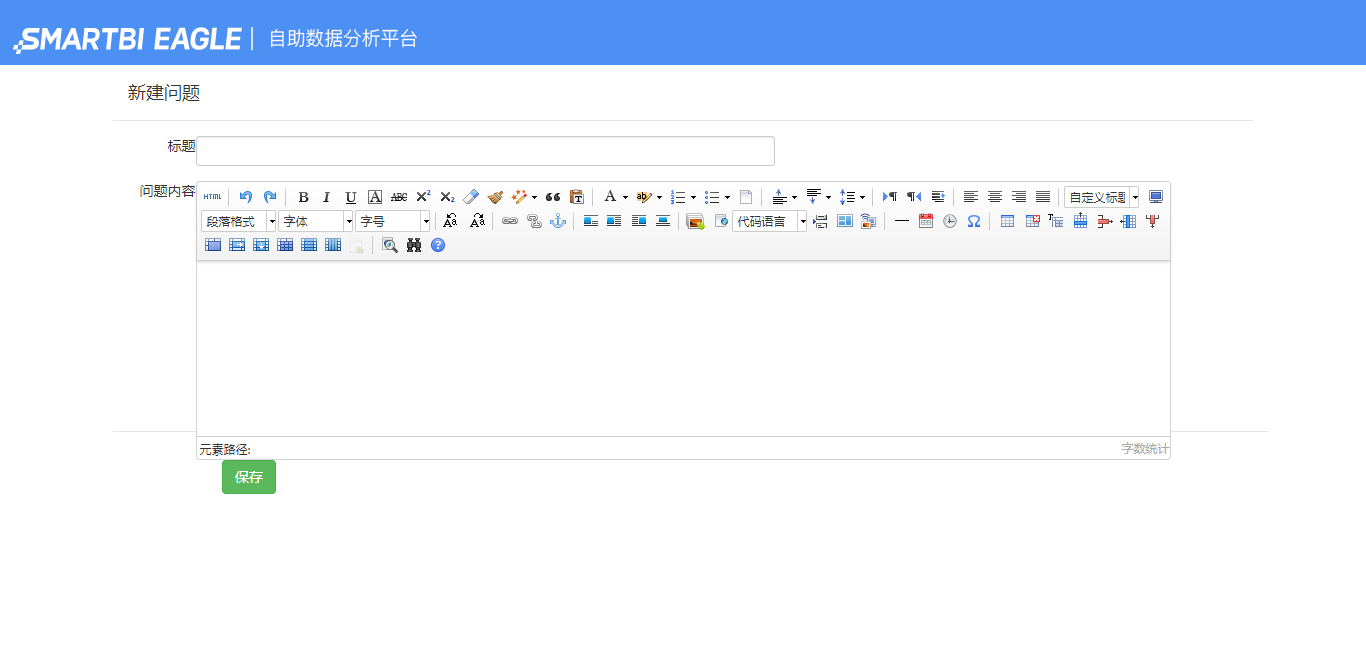Open editor help question mark
1366x657 pixels.
pos(438,245)
